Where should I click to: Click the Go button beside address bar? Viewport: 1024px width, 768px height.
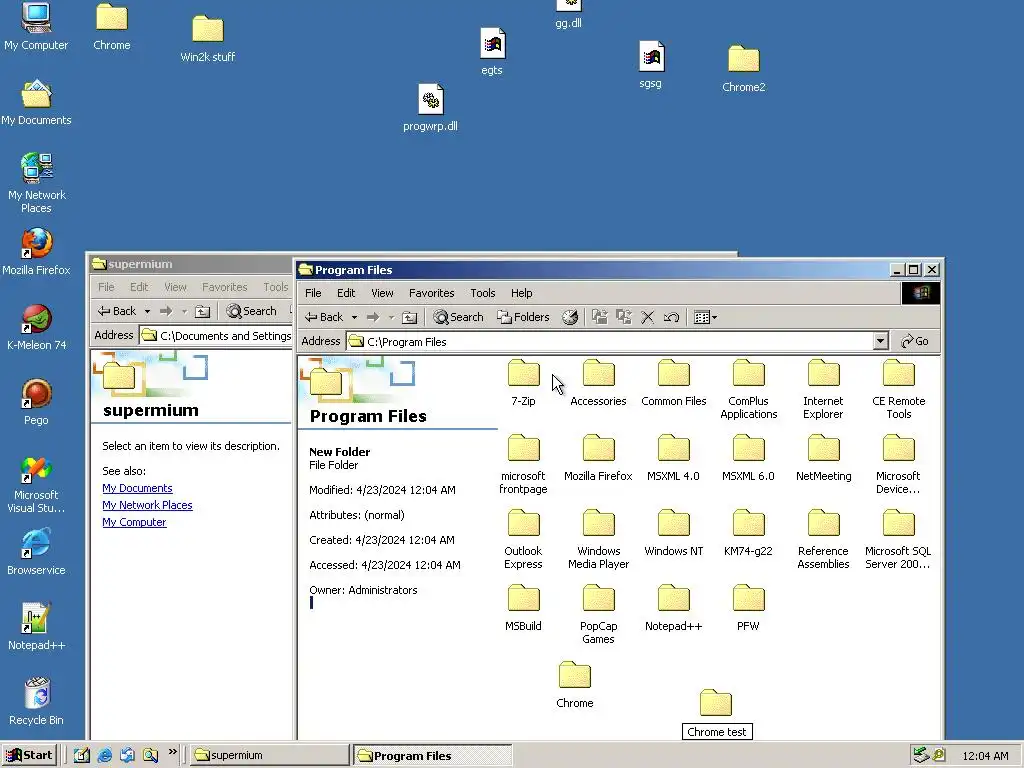[915, 341]
